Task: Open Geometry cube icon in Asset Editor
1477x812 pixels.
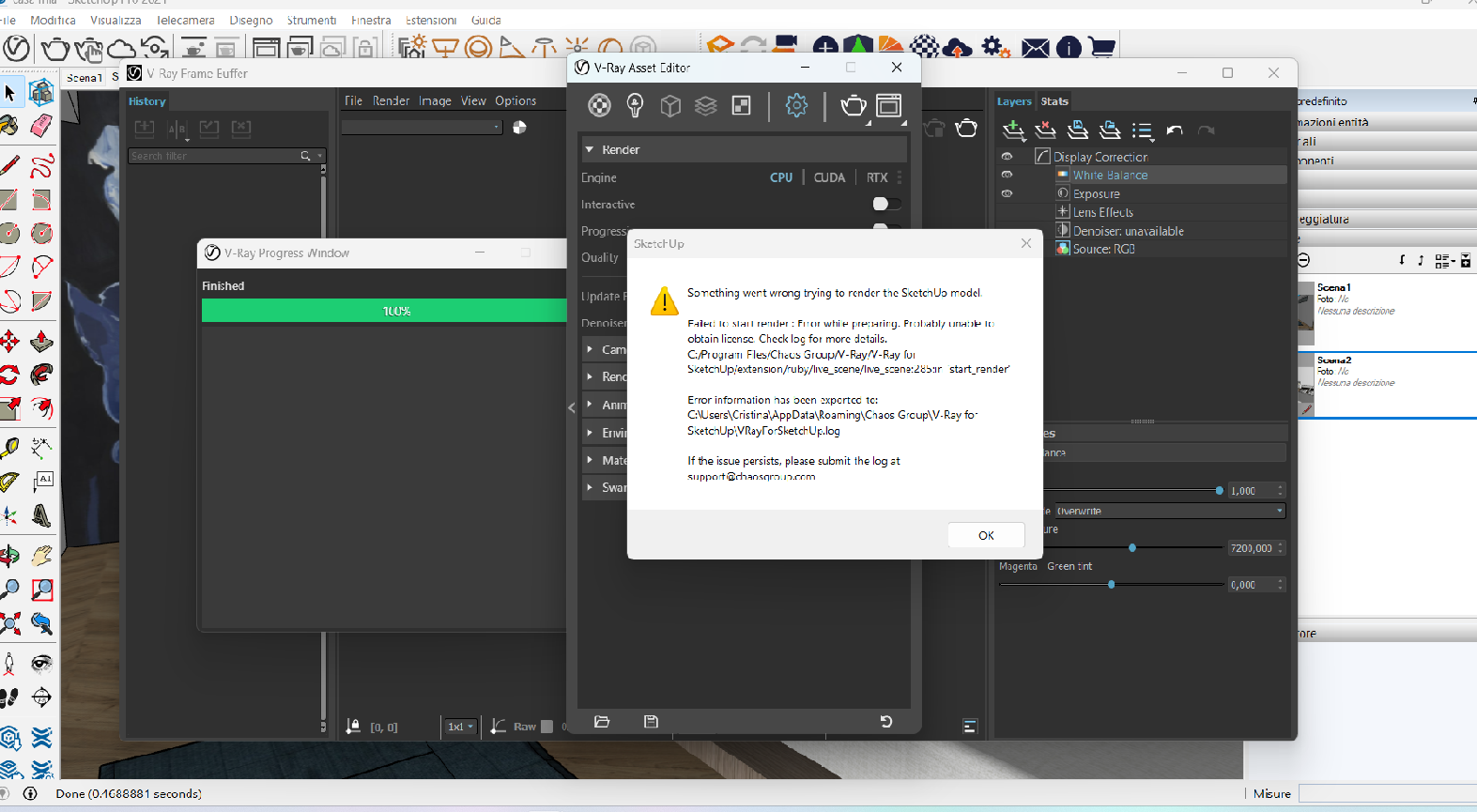Action: (x=670, y=105)
